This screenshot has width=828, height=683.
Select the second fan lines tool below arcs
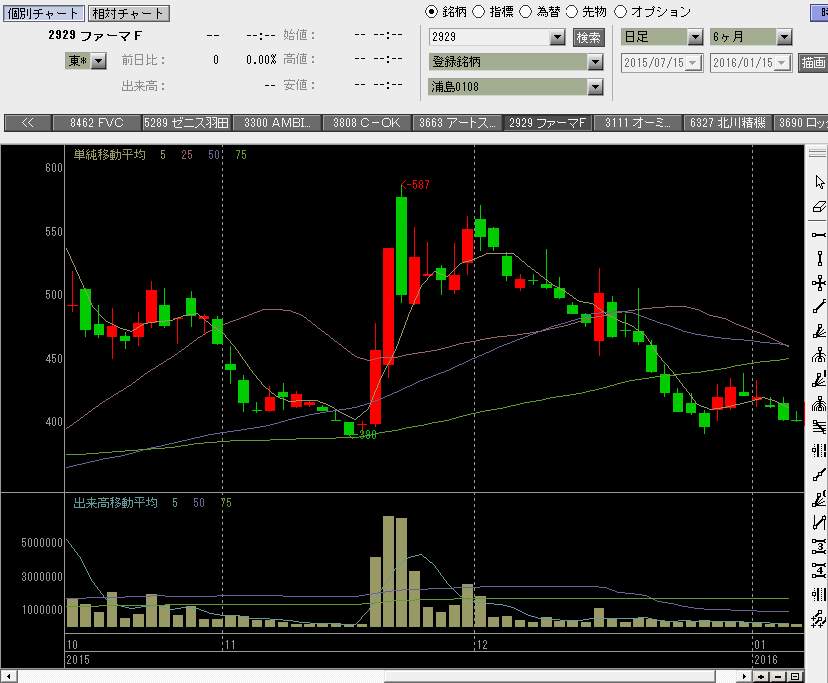(818, 379)
